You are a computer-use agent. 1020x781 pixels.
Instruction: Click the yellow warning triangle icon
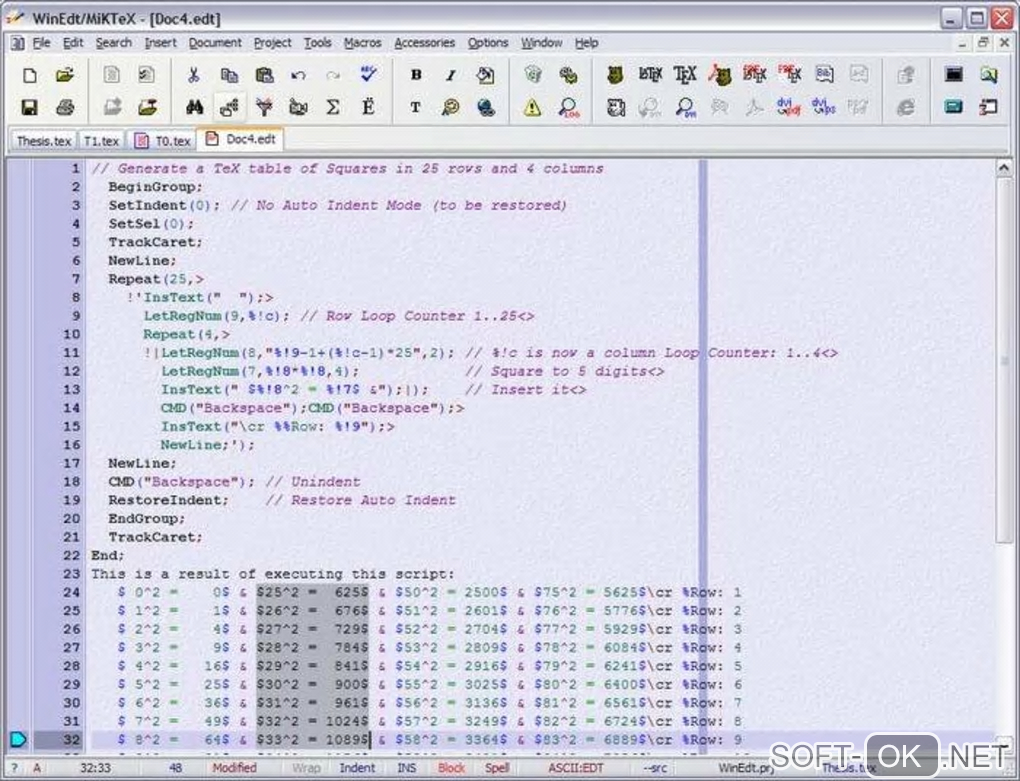pos(533,107)
